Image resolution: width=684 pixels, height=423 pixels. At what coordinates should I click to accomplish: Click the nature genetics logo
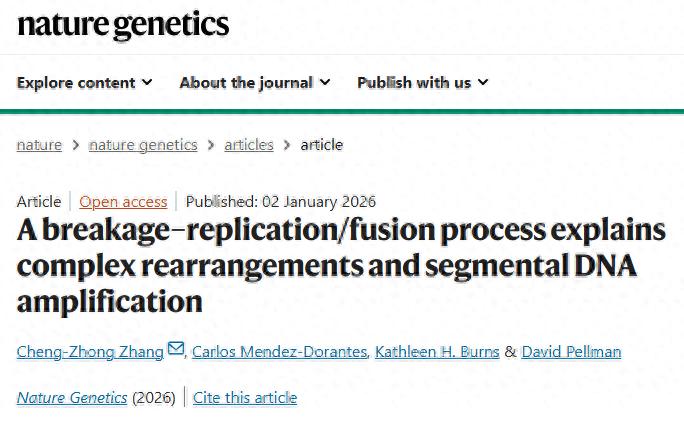pos(123,25)
